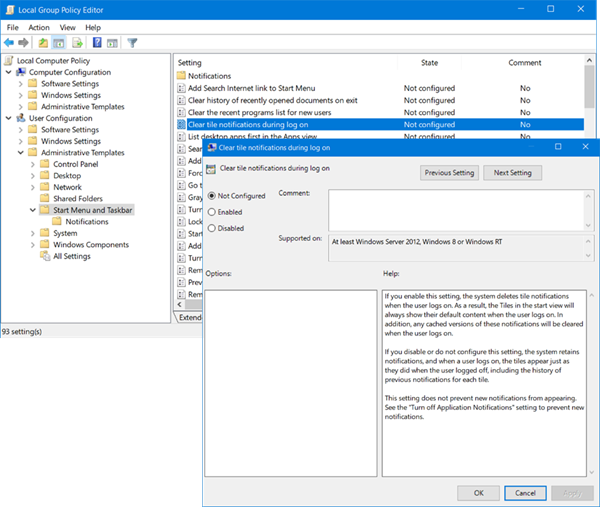This screenshot has height=507, width=600.
Task: Expand the Network node
Action: click(33, 187)
